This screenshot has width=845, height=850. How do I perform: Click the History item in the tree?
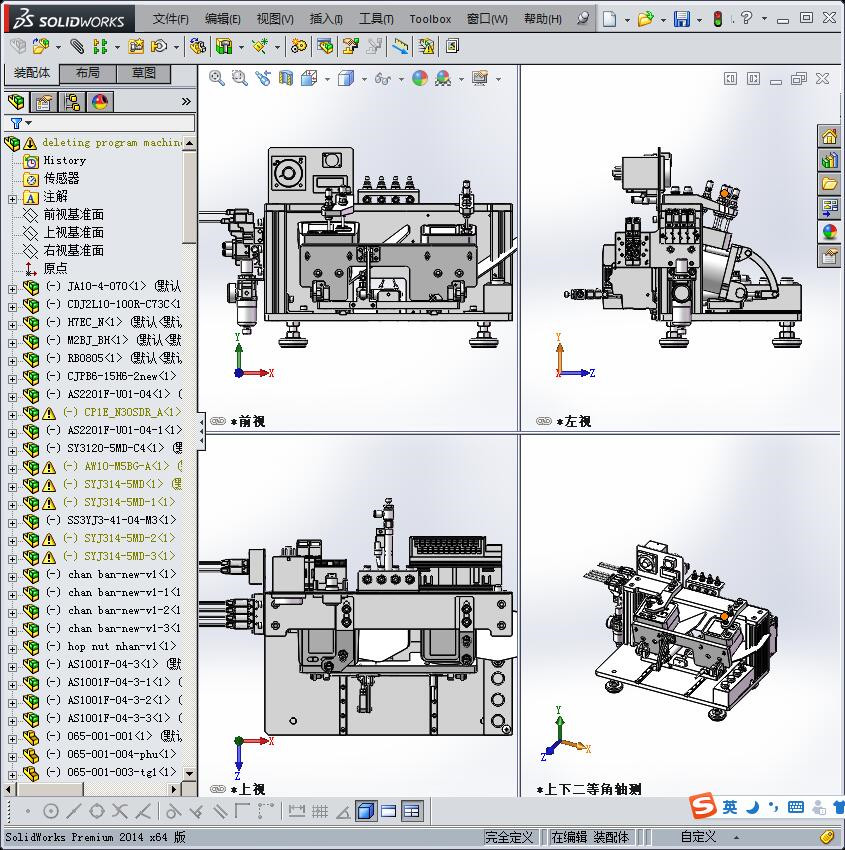pyautogui.click(x=64, y=161)
